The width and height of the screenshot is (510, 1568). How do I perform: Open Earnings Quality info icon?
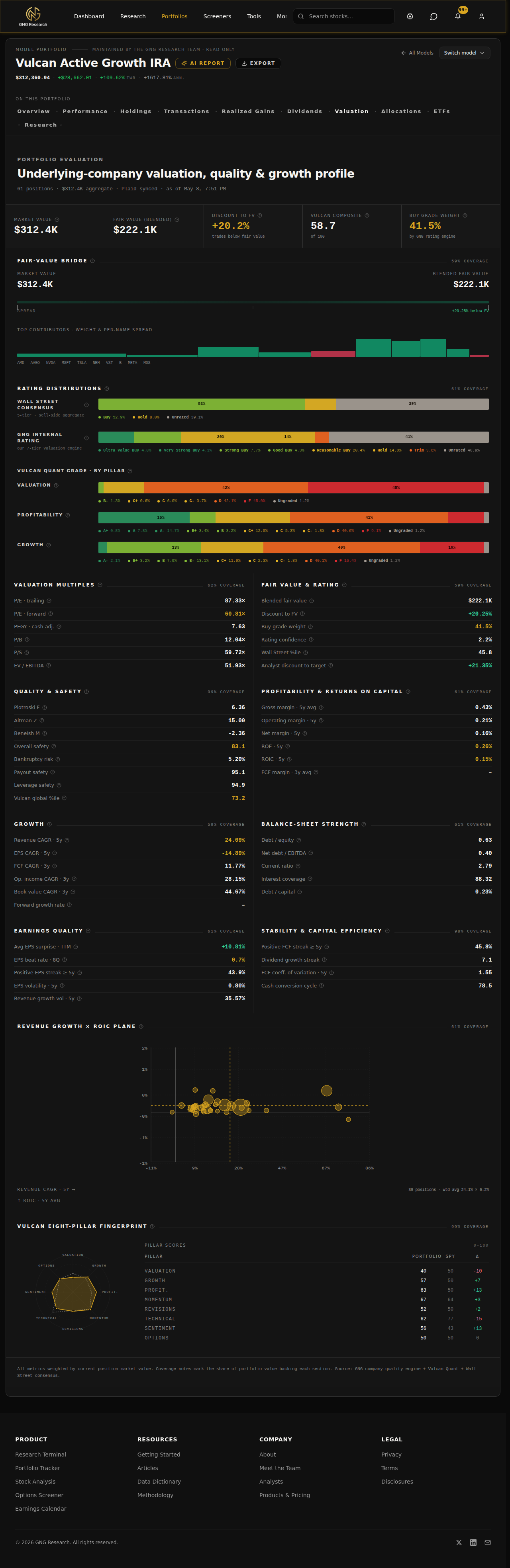tap(88, 931)
